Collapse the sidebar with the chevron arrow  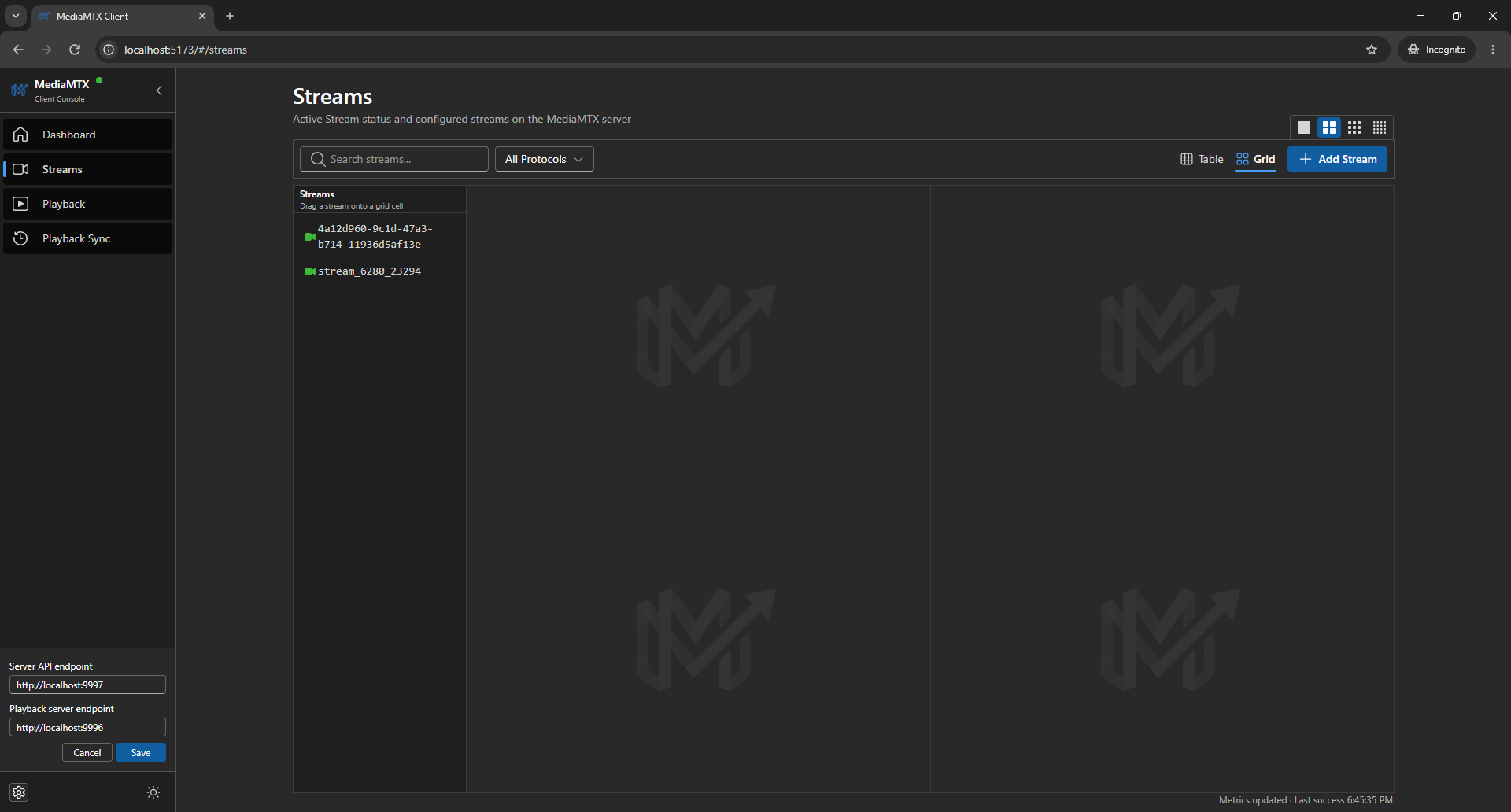[159, 90]
